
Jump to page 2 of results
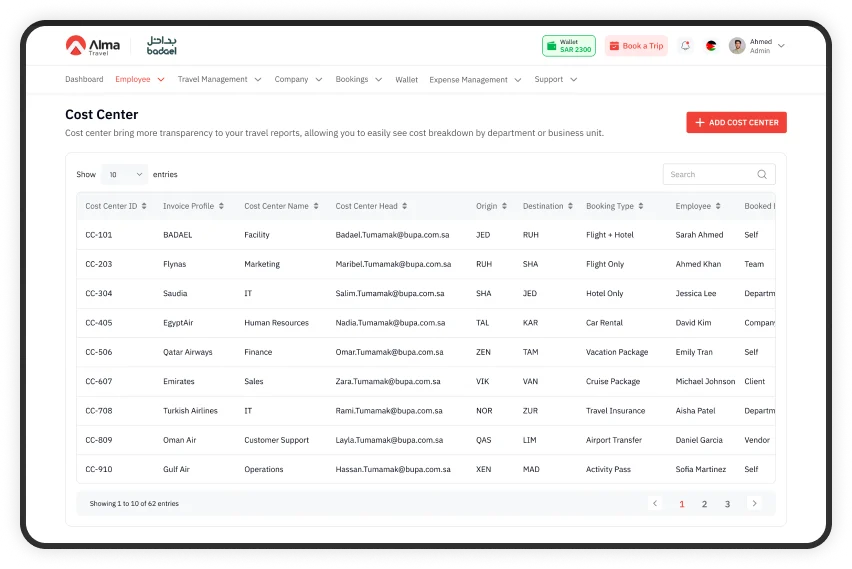point(704,504)
